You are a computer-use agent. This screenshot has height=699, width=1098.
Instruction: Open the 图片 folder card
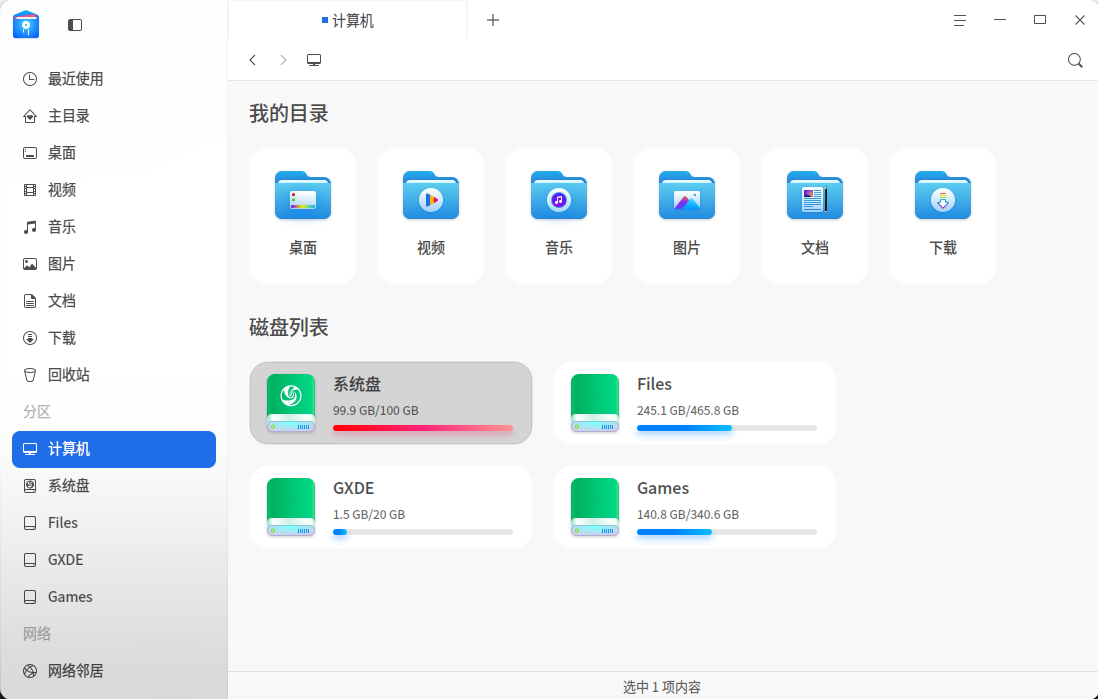[x=687, y=216]
